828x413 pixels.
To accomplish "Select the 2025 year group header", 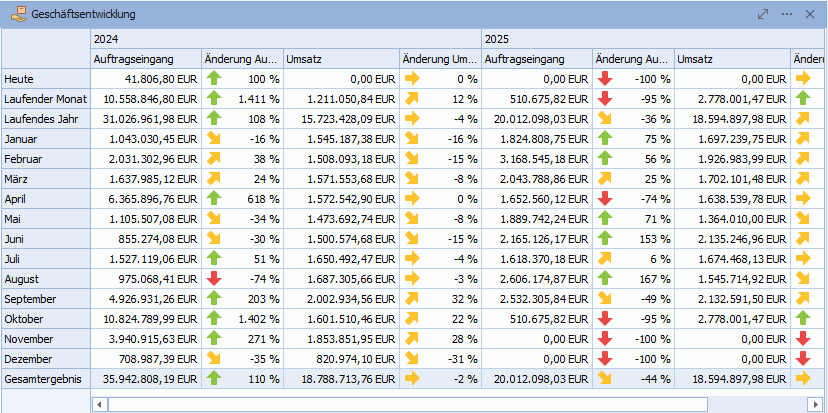I will pos(496,39).
